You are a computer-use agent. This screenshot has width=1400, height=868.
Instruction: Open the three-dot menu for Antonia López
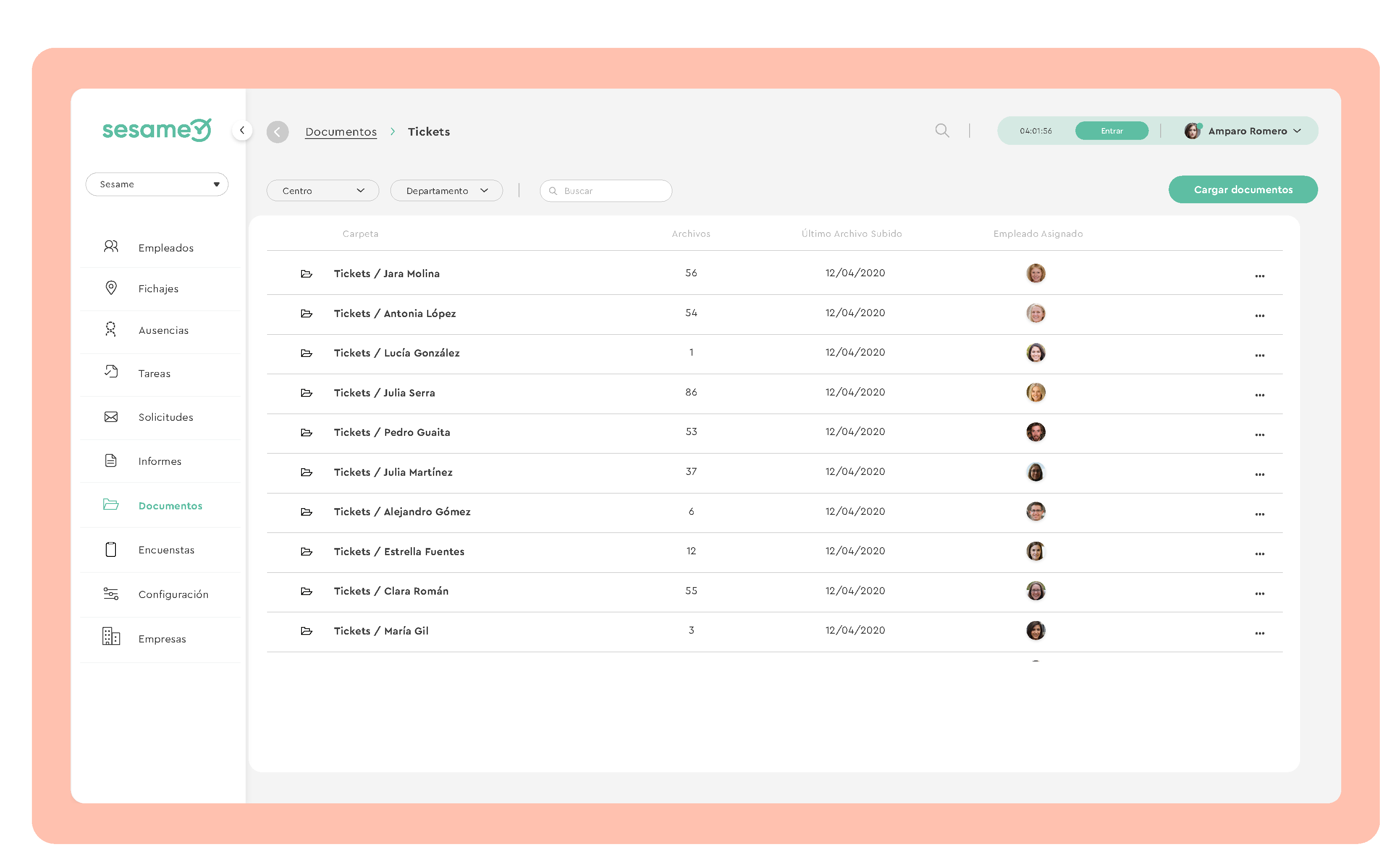click(x=1259, y=316)
